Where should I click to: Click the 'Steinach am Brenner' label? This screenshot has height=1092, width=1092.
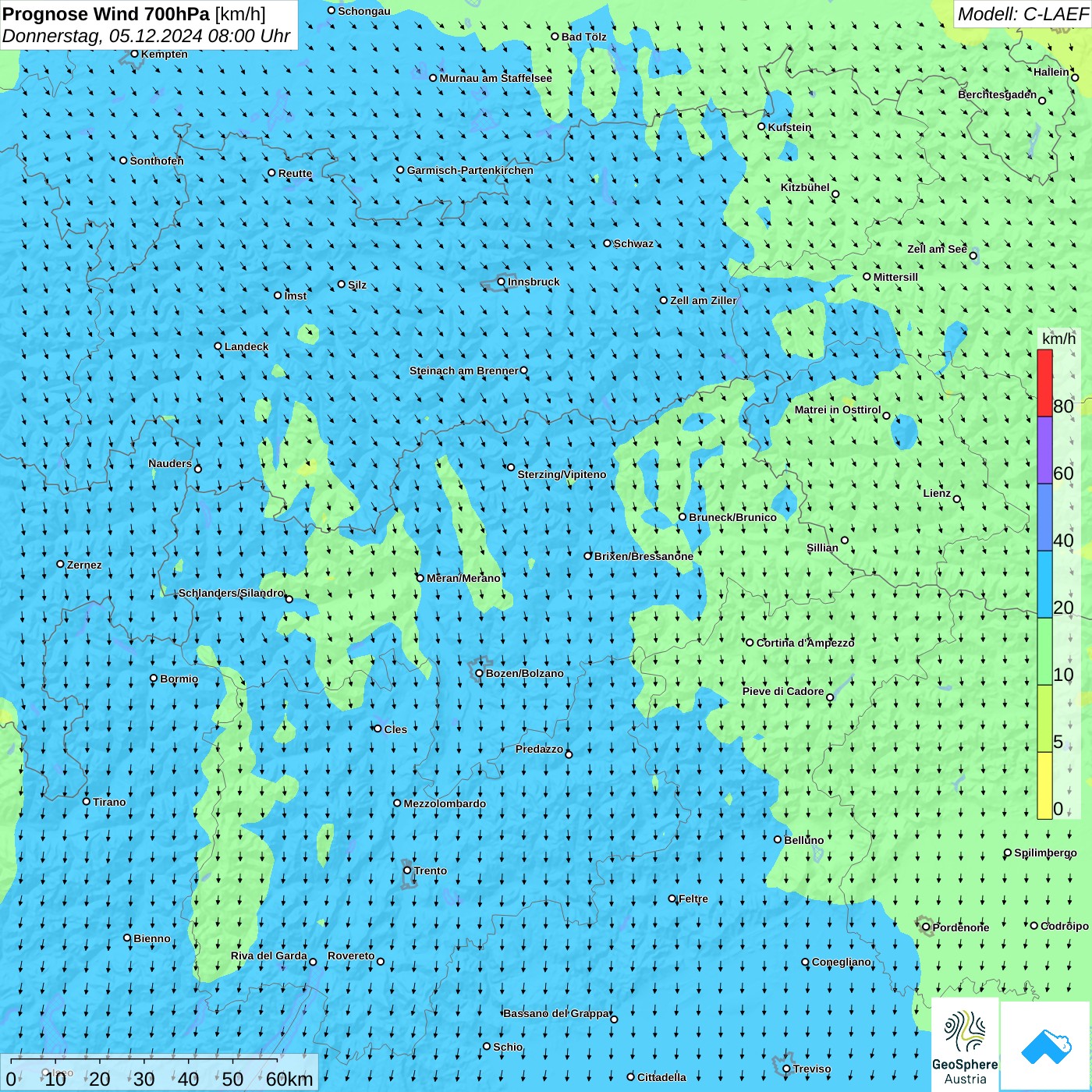coord(464,370)
